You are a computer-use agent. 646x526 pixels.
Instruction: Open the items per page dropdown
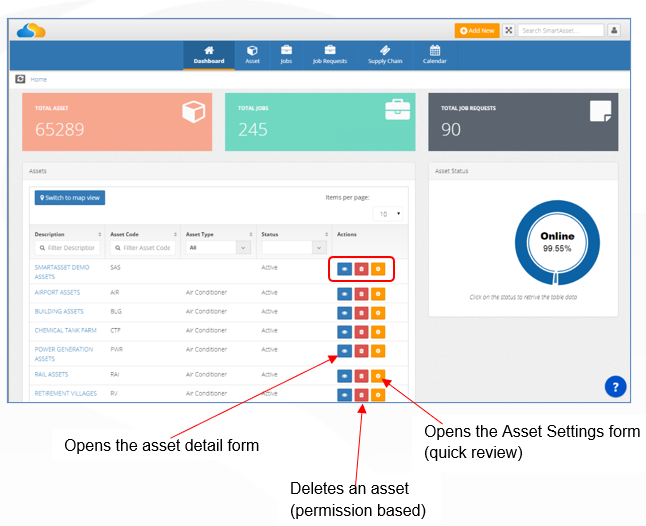pyautogui.click(x=388, y=214)
